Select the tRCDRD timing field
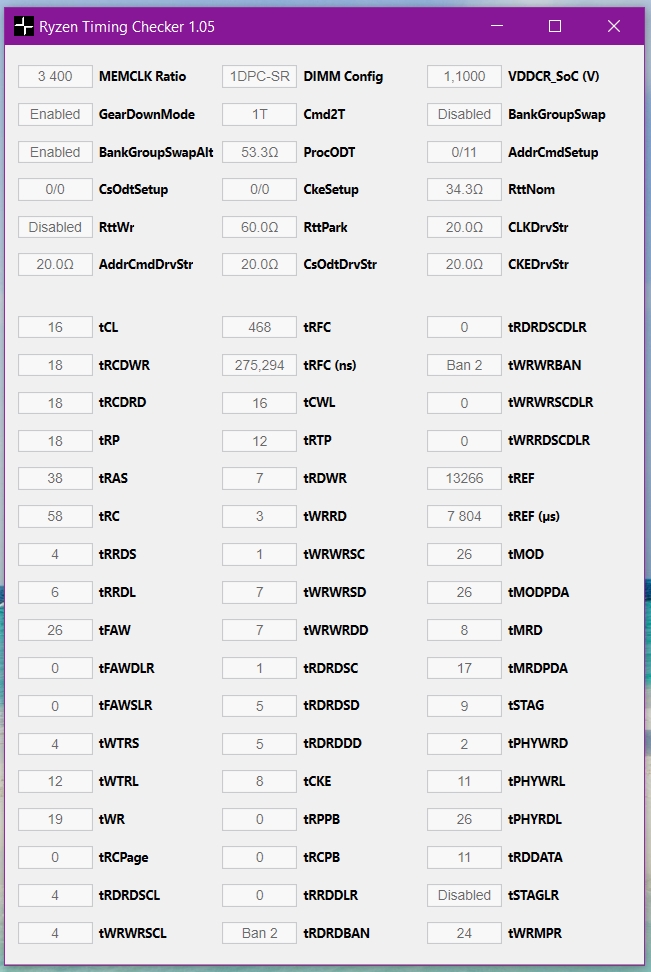The height and width of the screenshot is (972, 651). (55, 403)
